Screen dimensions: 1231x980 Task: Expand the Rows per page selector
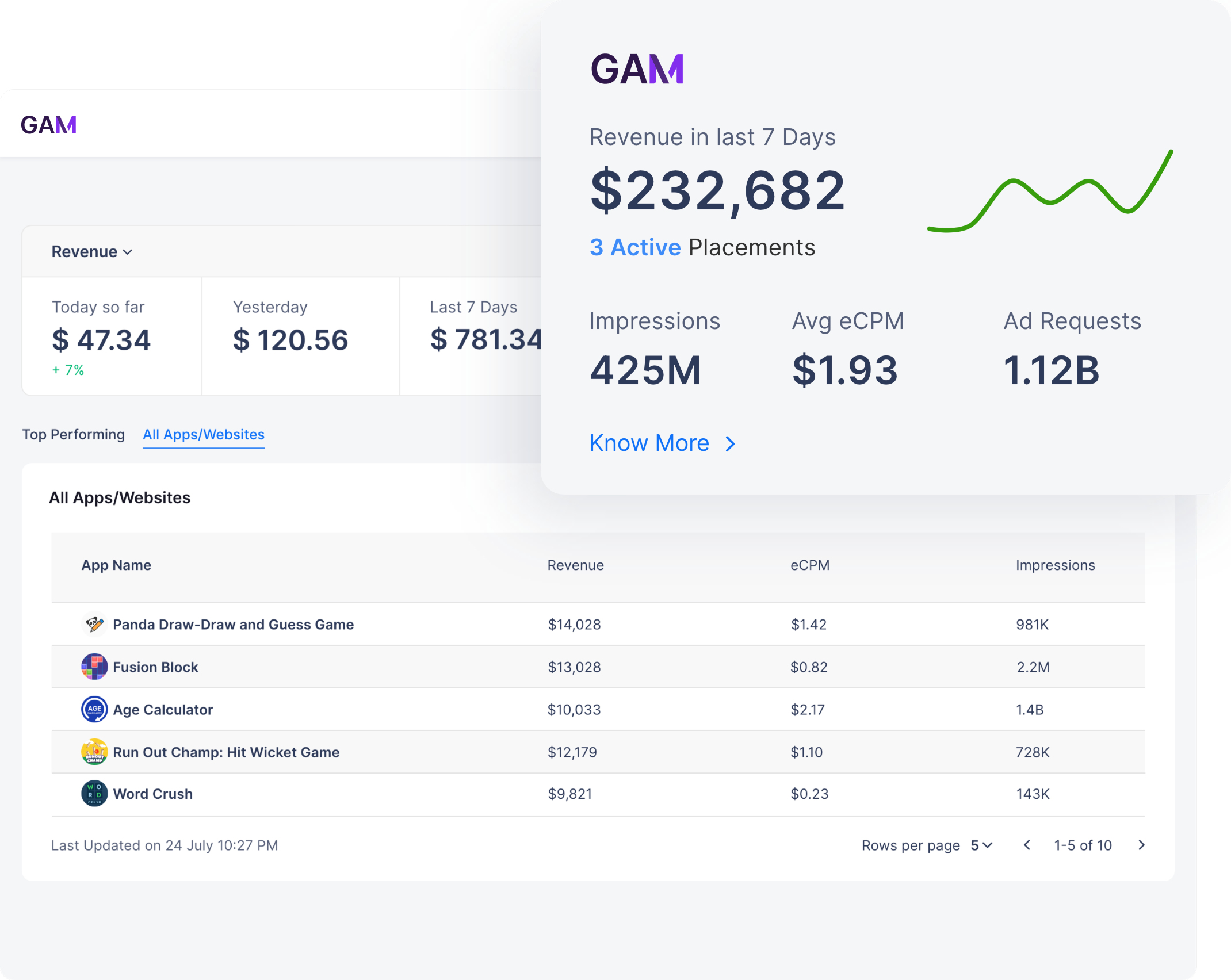(x=981, y=845)
